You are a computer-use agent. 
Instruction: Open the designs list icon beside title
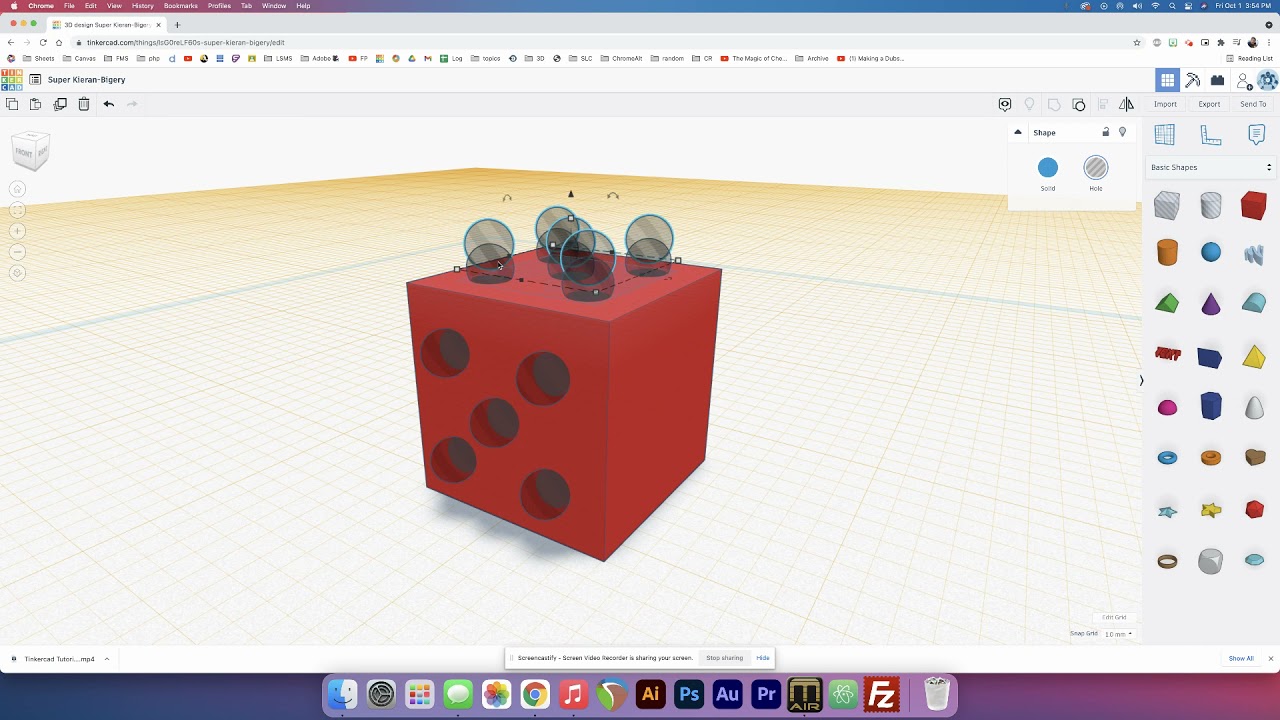pyautogui.click(x=35, y=80)
